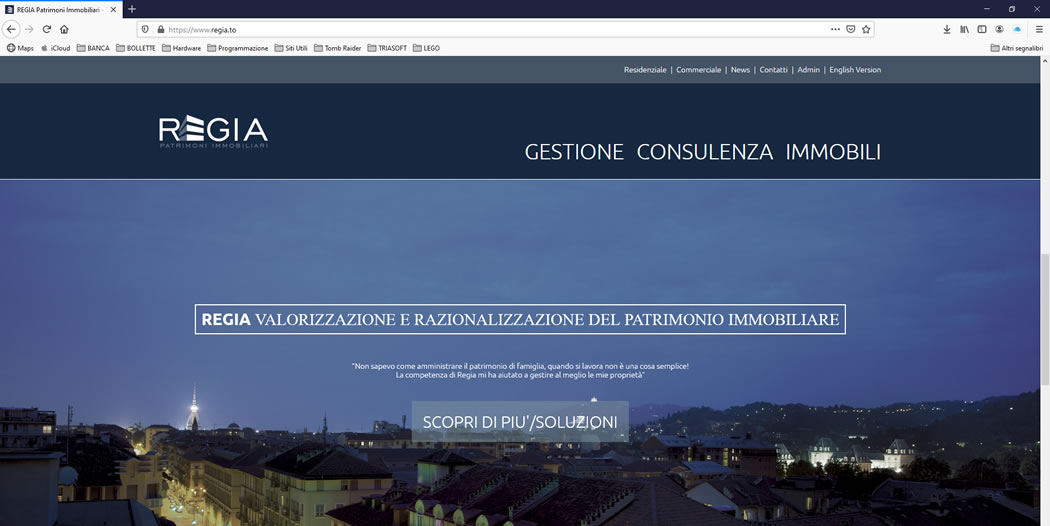Image resolution: width=1050 pixels, height=526 pixels.
Task: Select the REGIA Patrimoni Immobiliari tab
Action: 61,9
